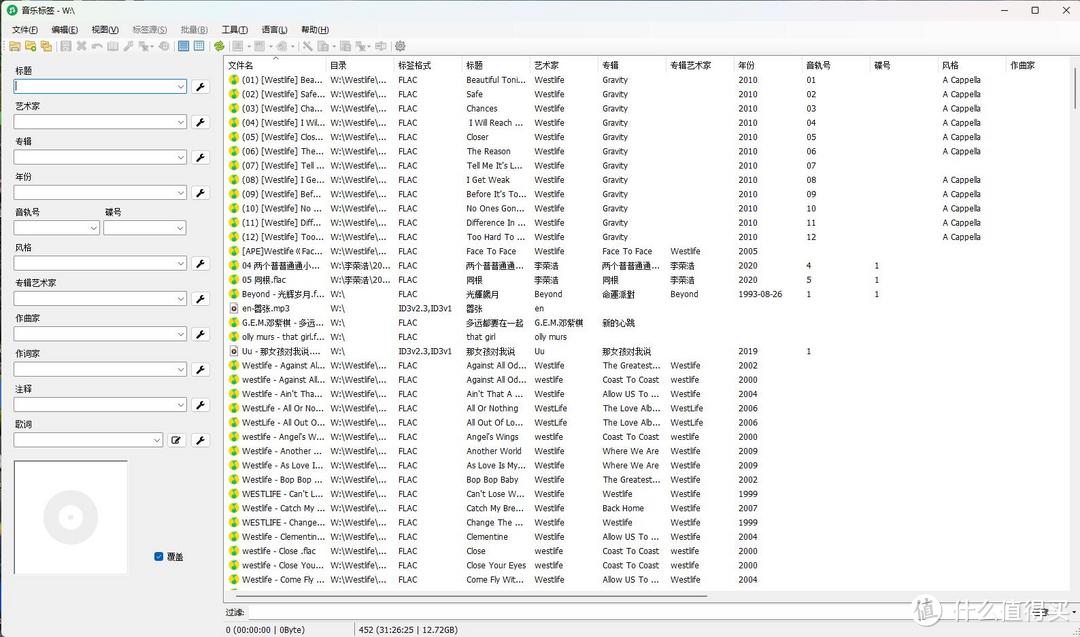This screenshot has height=637, width=1080.
Task: Click the edit lyrics icon beside 歌词
Action: pyautogui.click(x=176, y=440)
